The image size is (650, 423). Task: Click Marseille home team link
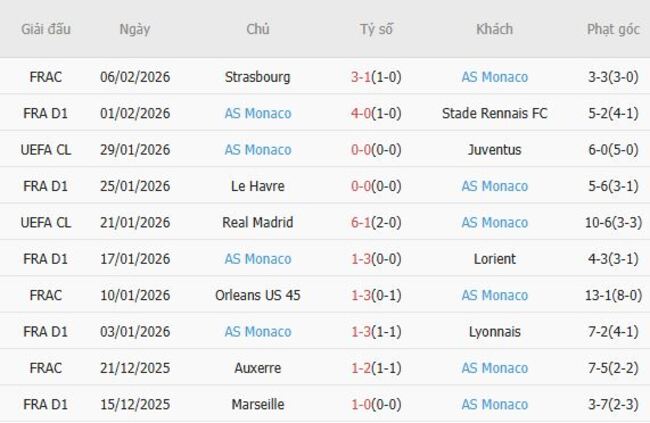click(258, 404)
